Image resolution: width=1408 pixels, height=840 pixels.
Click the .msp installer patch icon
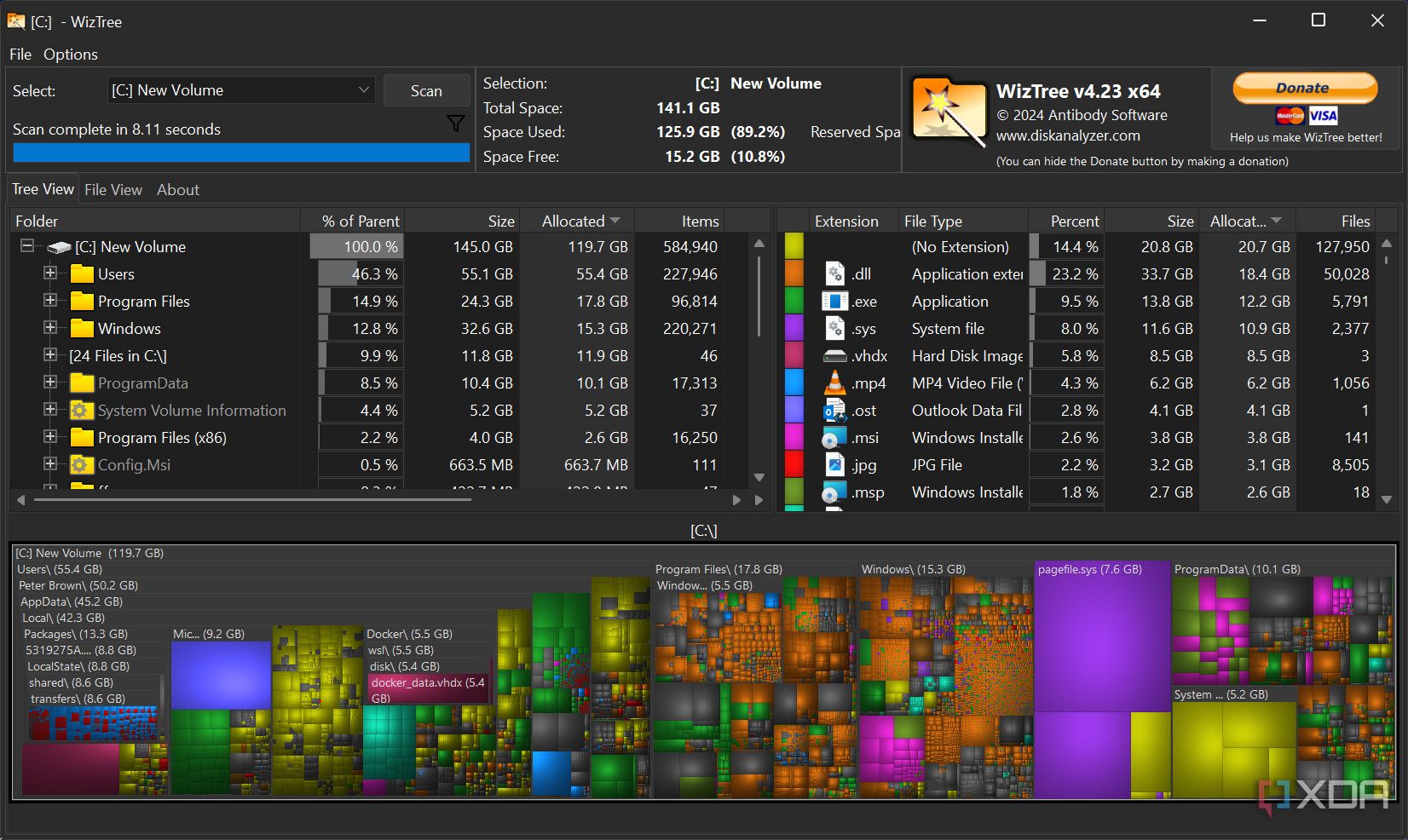pos(835,492)
